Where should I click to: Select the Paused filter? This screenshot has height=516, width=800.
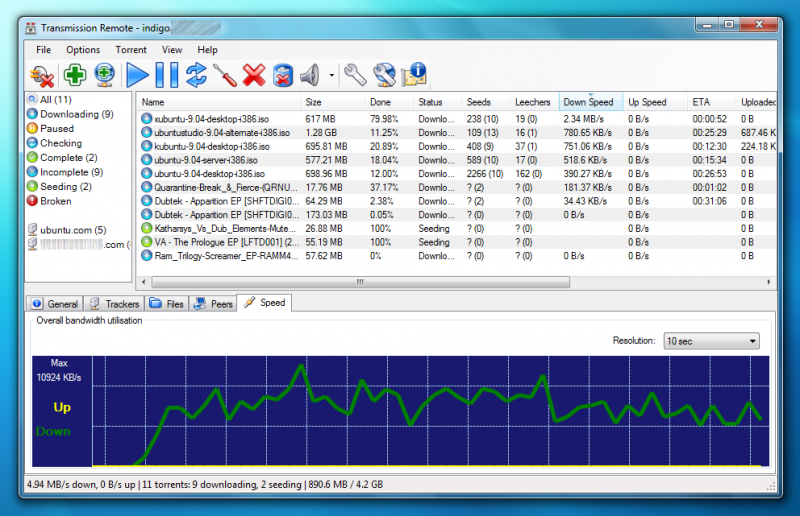point(51,129)
